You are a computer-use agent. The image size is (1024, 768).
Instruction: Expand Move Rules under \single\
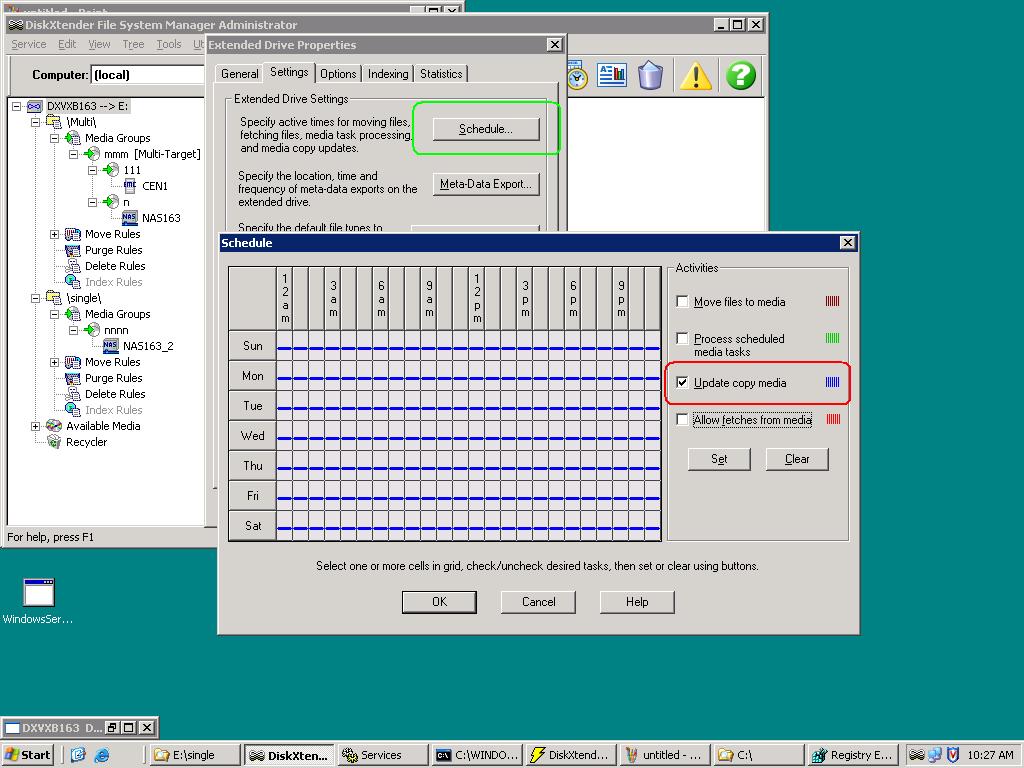tap(55, 362)
